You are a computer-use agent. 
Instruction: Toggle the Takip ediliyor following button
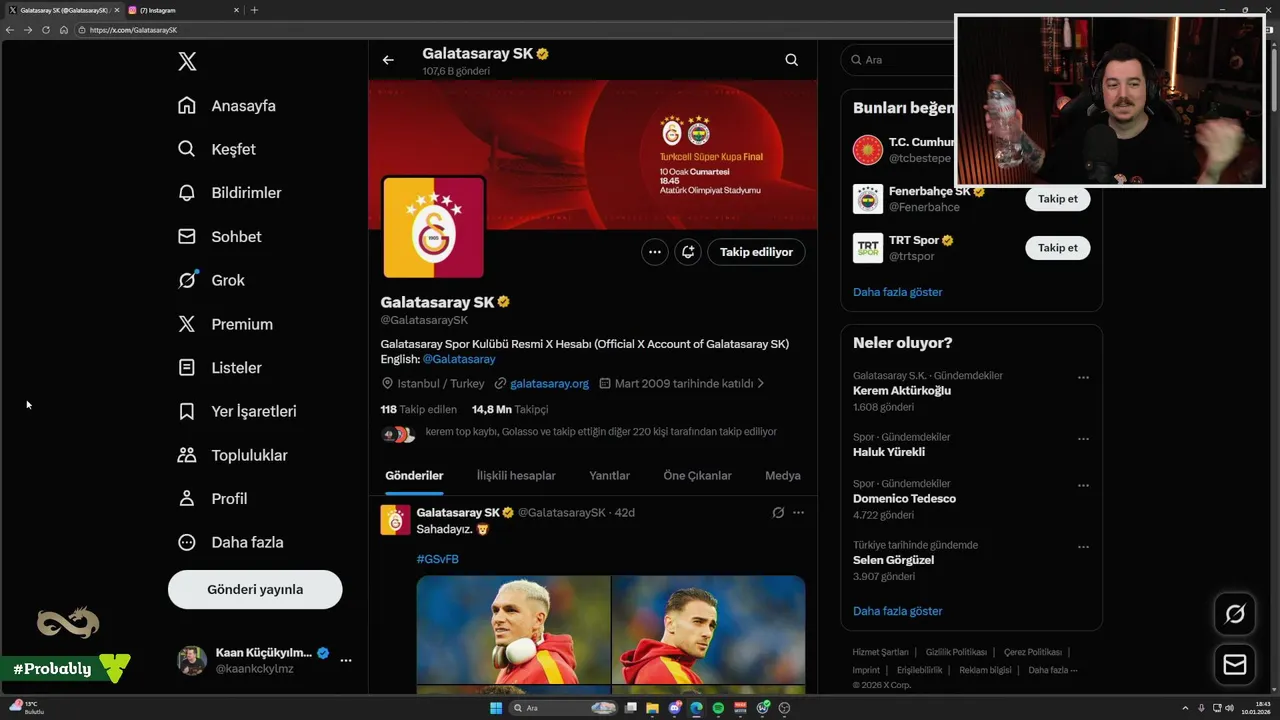pyautogui.click(x=756, y=252)
